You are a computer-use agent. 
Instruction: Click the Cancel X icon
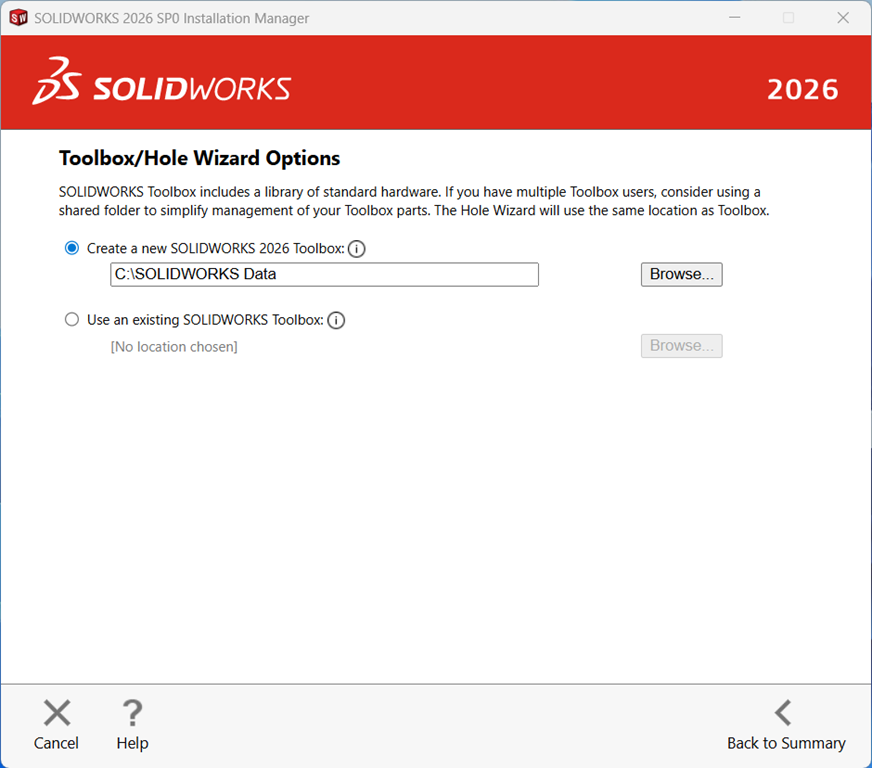(57, 713)
